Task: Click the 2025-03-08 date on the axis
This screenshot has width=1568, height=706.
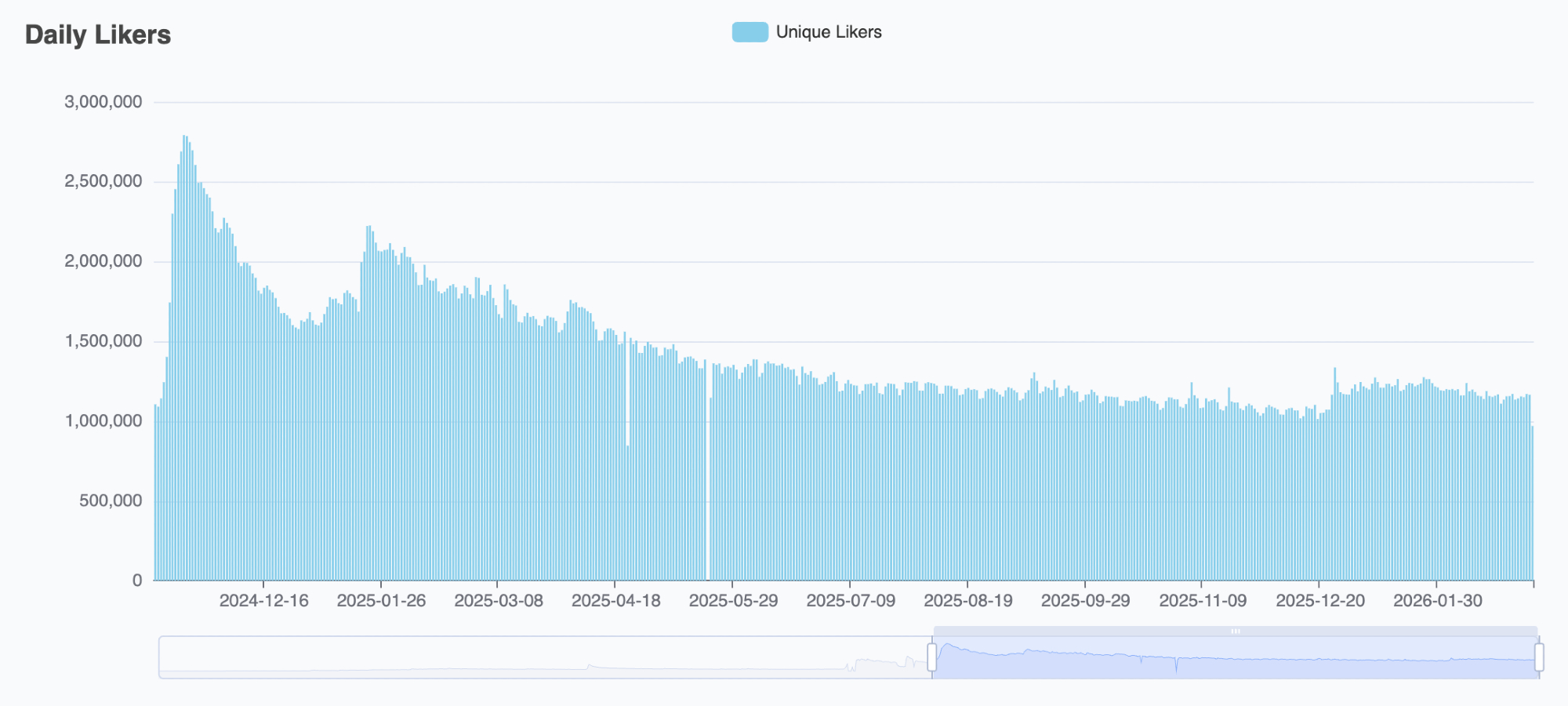Action: [x=499, y=601]
